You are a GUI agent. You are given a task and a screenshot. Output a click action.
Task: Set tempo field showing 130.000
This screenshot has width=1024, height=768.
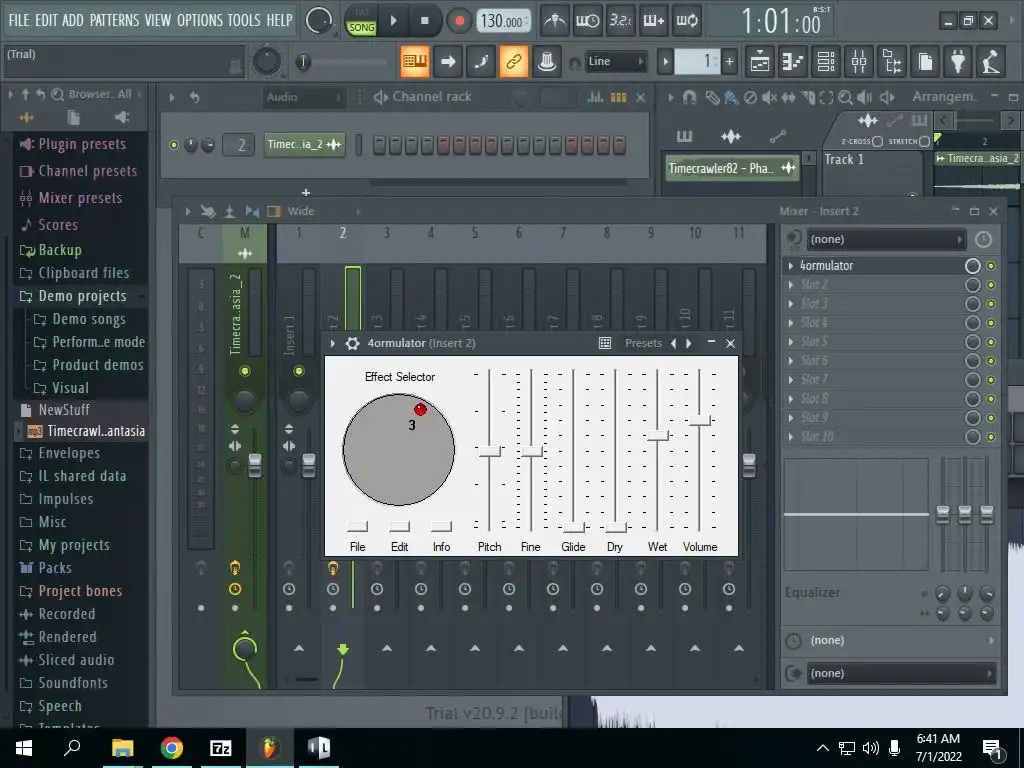pos(503,22)
